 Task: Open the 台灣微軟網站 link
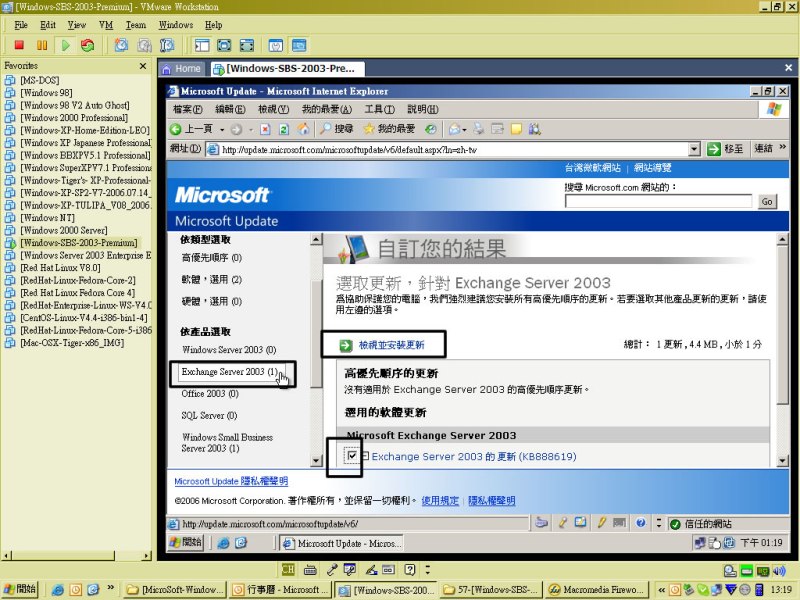point(592,167)
